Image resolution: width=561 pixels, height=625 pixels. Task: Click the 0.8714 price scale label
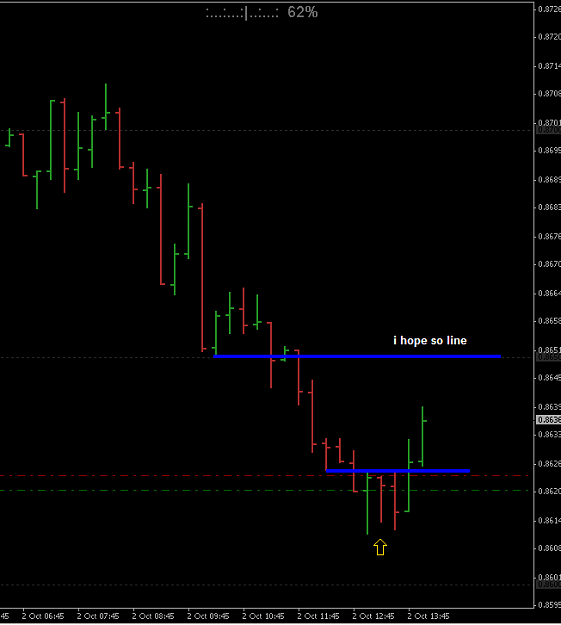pyautogui.click(x=549, y=66)
